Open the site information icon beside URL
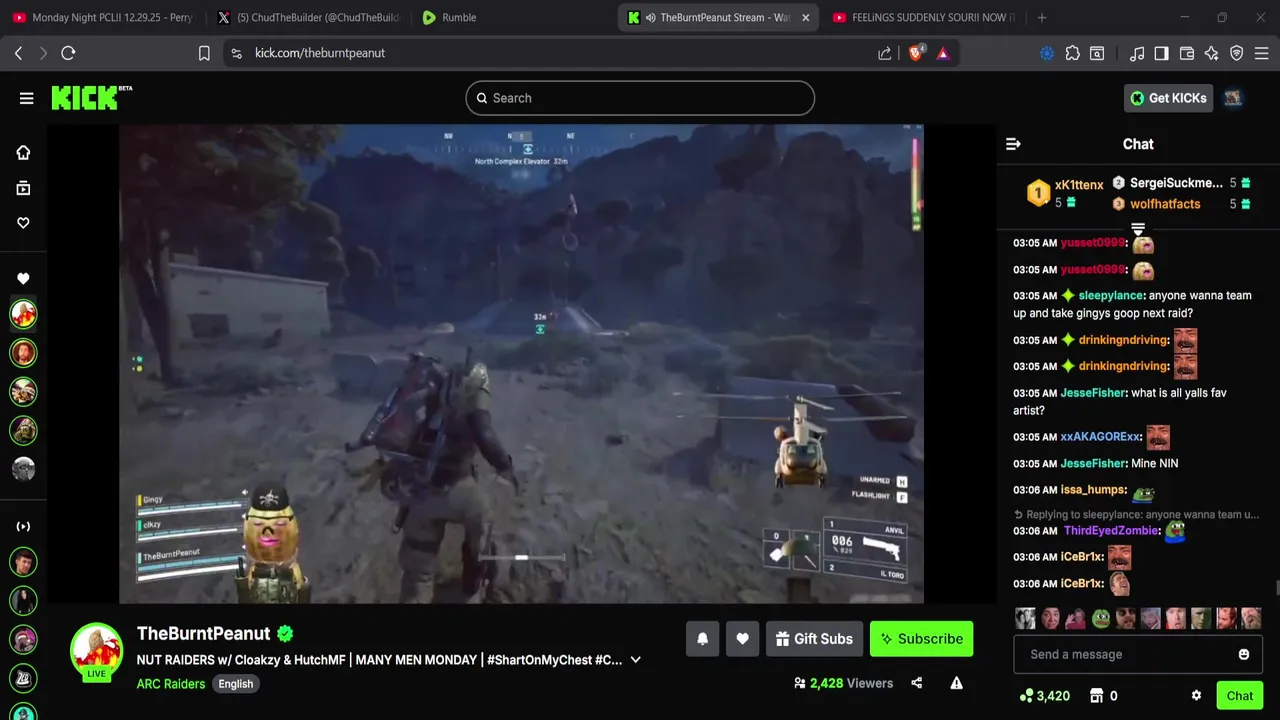Image resolution: width=1280 pixels, height=720 pixels. [x=236, y=53]
